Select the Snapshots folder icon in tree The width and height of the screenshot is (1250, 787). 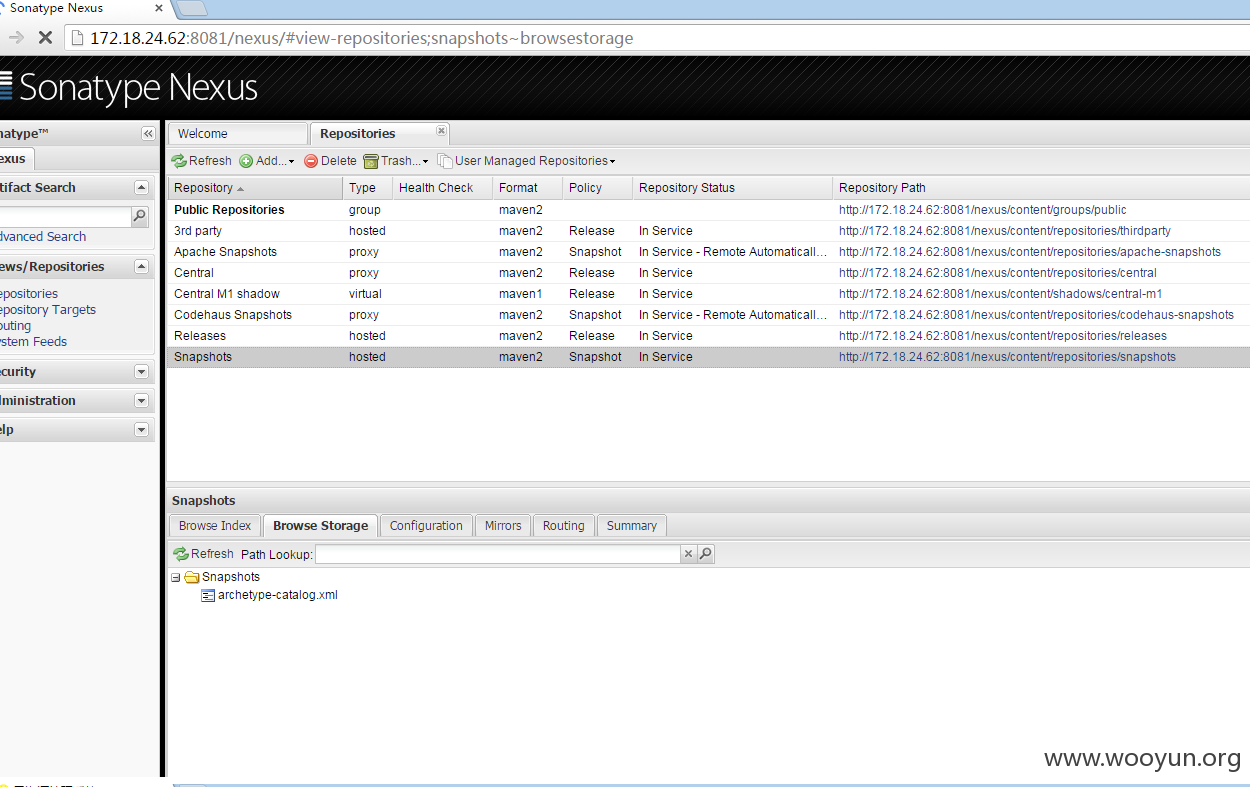[x=192, y=577]
